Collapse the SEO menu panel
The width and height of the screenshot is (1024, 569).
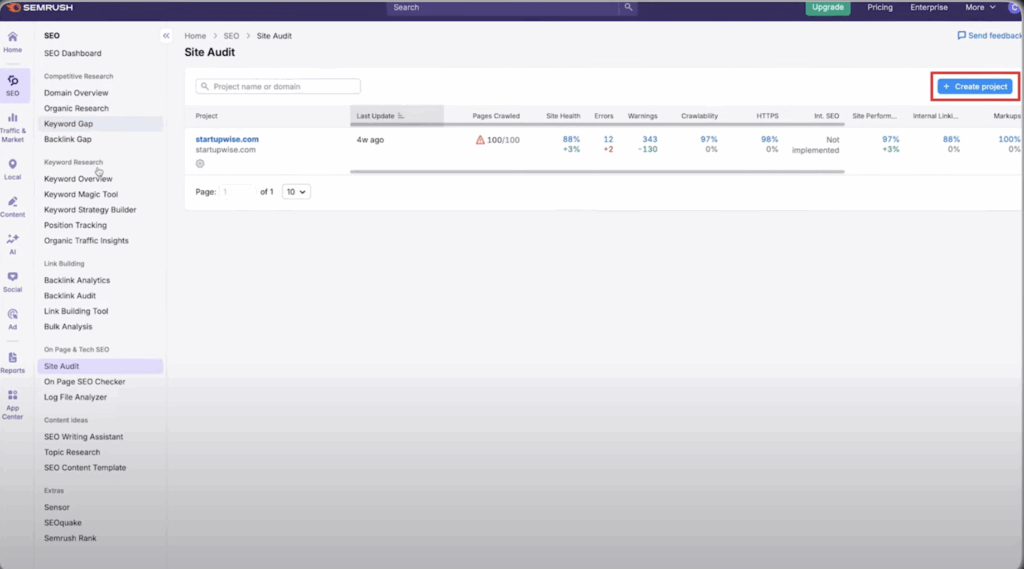(166, 36)
